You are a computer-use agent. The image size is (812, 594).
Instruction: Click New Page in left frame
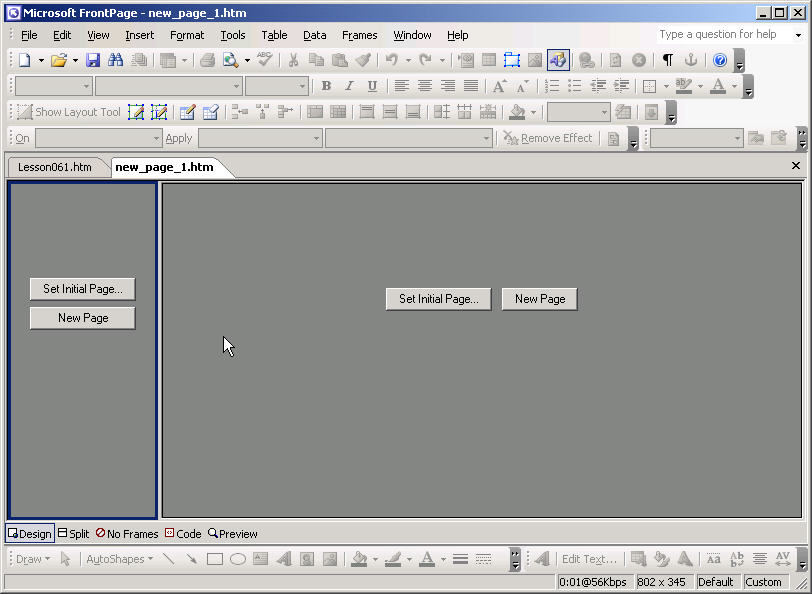pos(83,318)
